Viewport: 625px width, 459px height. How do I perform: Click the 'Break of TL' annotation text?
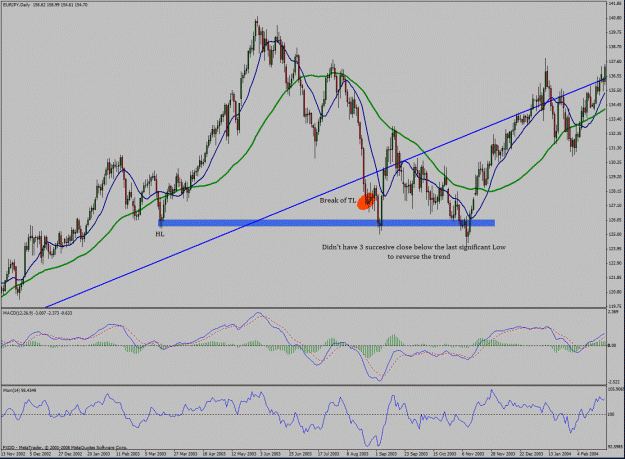coord(337,200)
